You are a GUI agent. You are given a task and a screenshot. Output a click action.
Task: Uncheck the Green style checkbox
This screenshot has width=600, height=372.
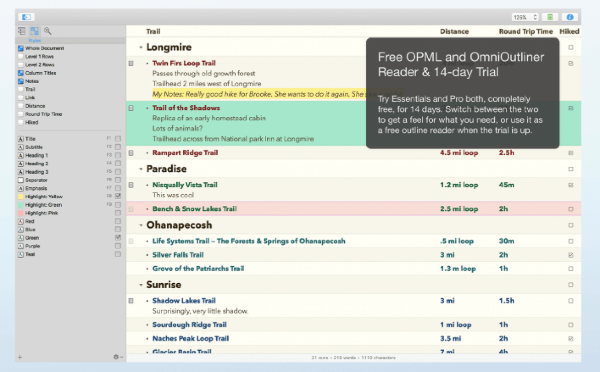[x=118, y=238]
